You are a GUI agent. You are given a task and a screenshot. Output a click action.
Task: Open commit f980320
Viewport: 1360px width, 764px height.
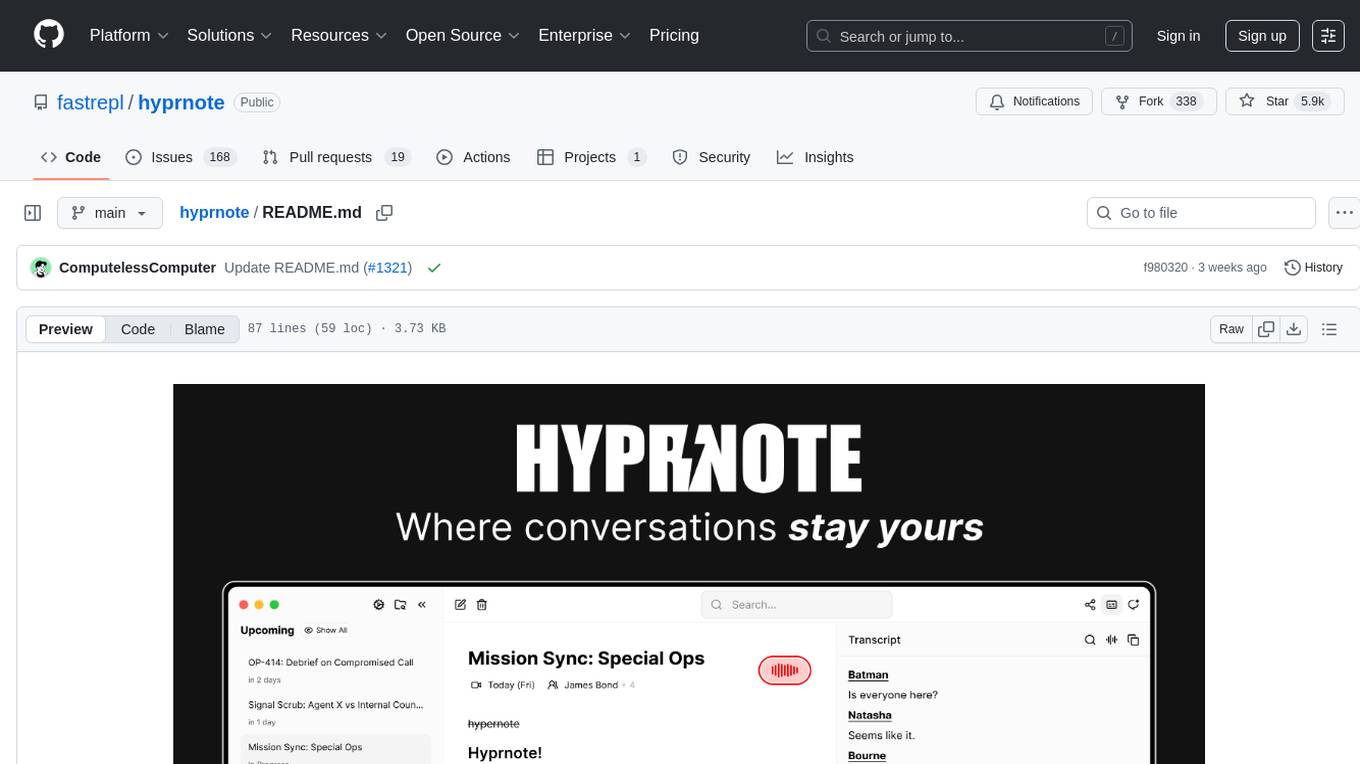[1165, 268]
